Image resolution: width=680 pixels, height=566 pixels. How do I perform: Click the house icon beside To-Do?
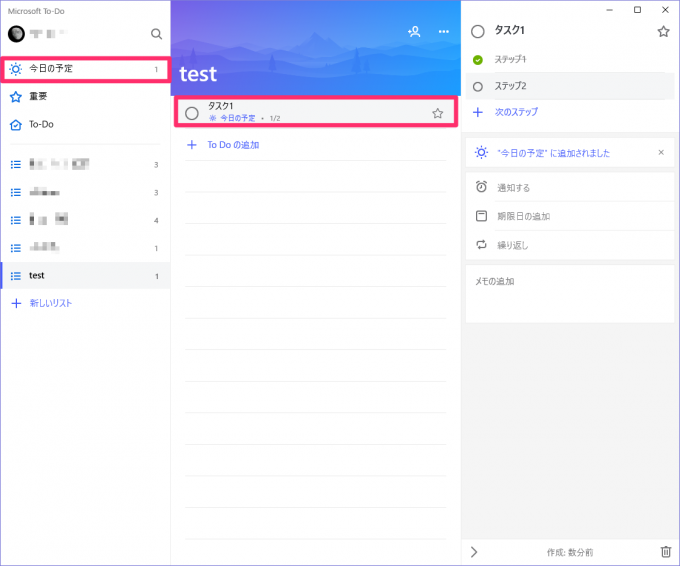coord(16,125)
